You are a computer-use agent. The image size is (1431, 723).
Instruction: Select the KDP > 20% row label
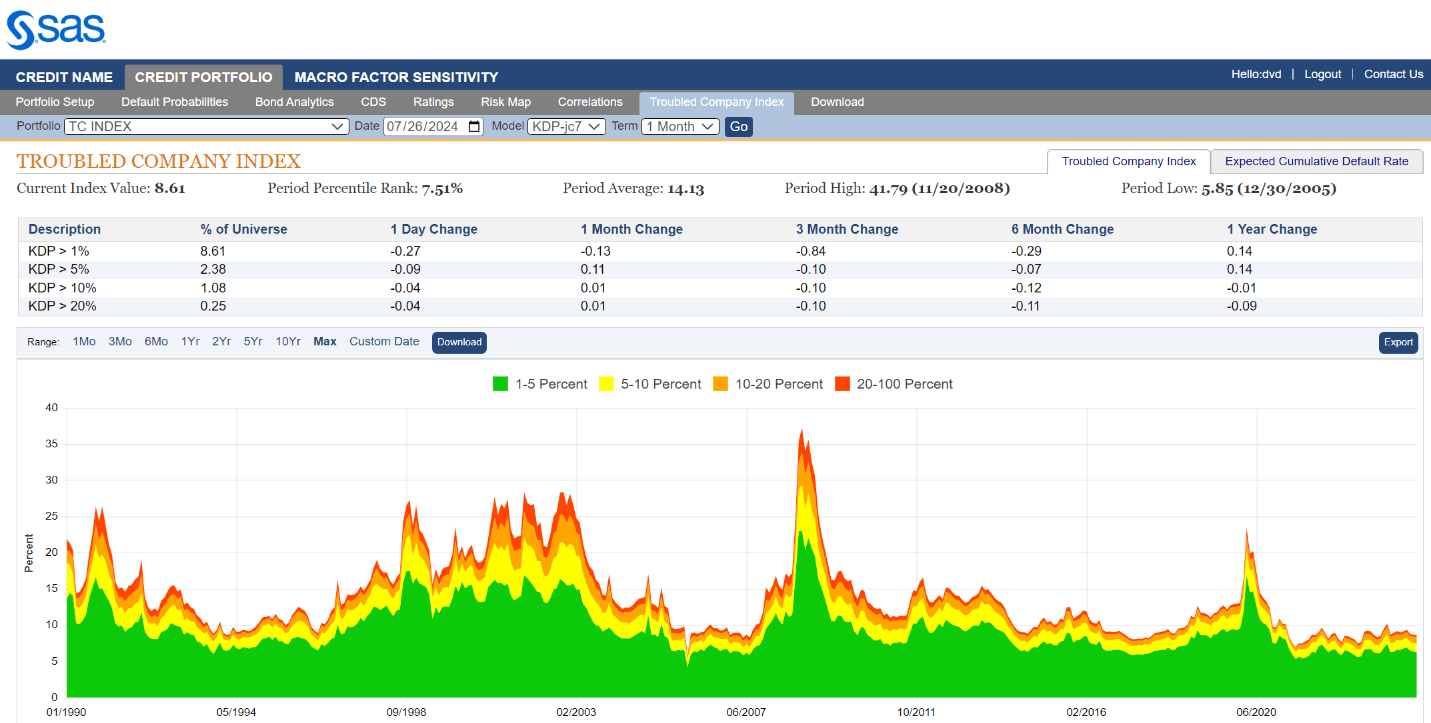click(63, 306)
